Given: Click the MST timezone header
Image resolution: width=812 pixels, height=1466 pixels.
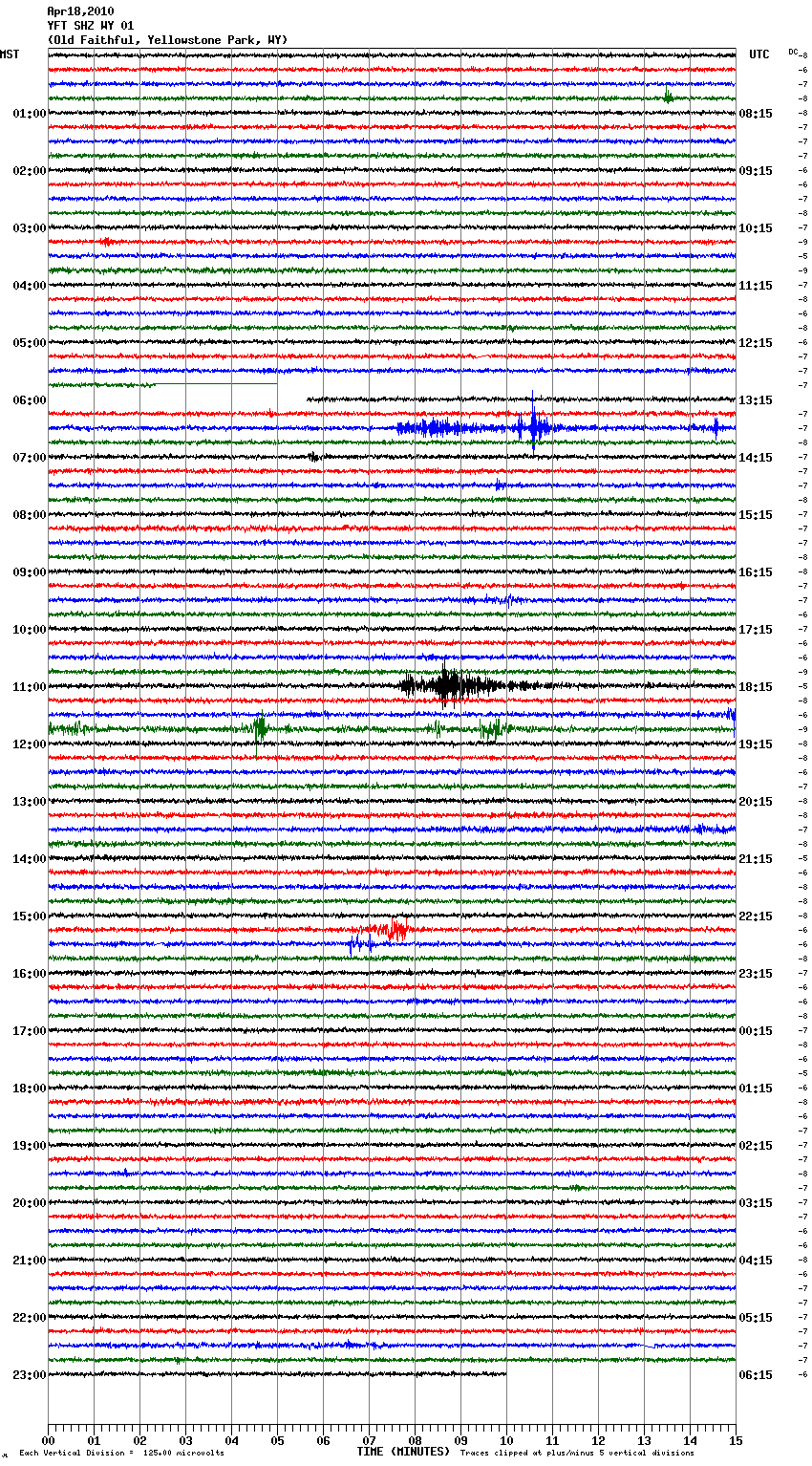Looking at the screenshot, I should (10, 54).
